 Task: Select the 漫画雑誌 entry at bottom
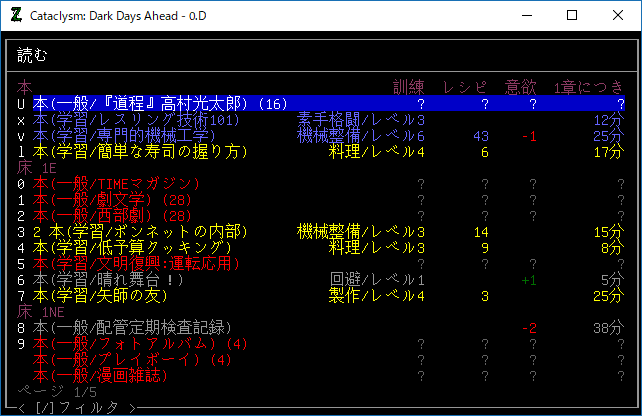point(112,376)
